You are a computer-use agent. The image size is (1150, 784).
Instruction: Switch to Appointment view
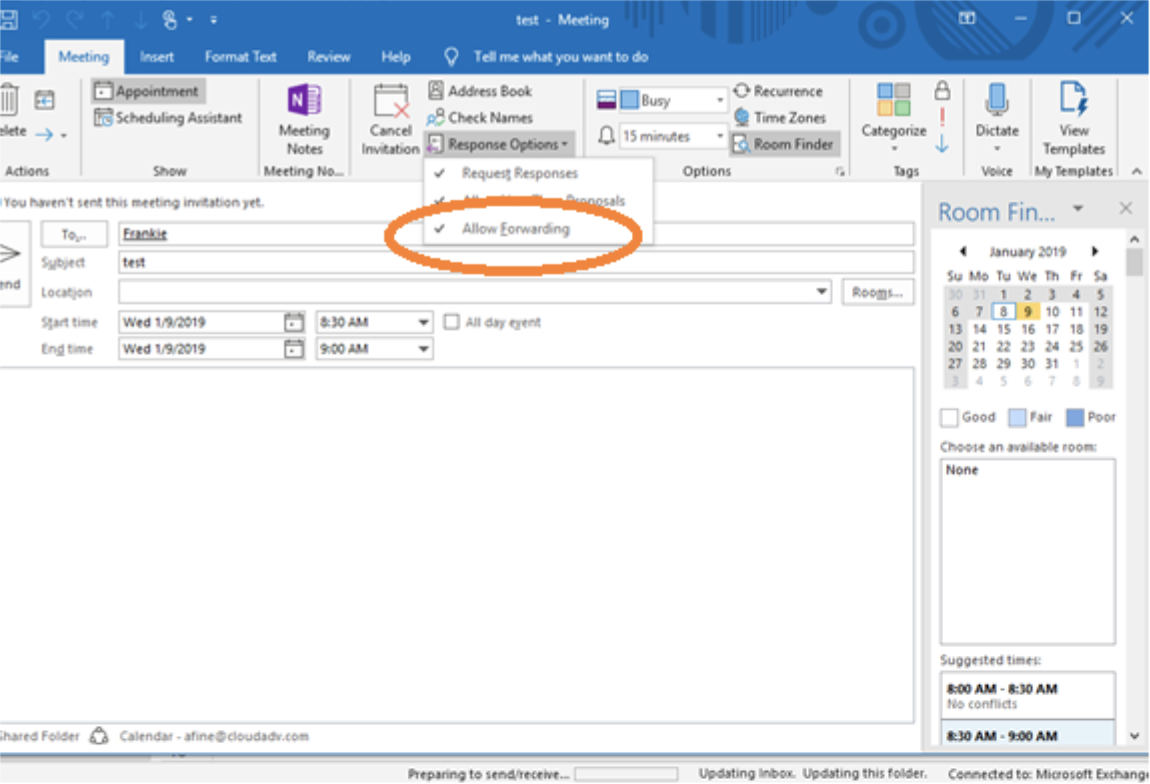pyautogui.click(x=147, y=91)
